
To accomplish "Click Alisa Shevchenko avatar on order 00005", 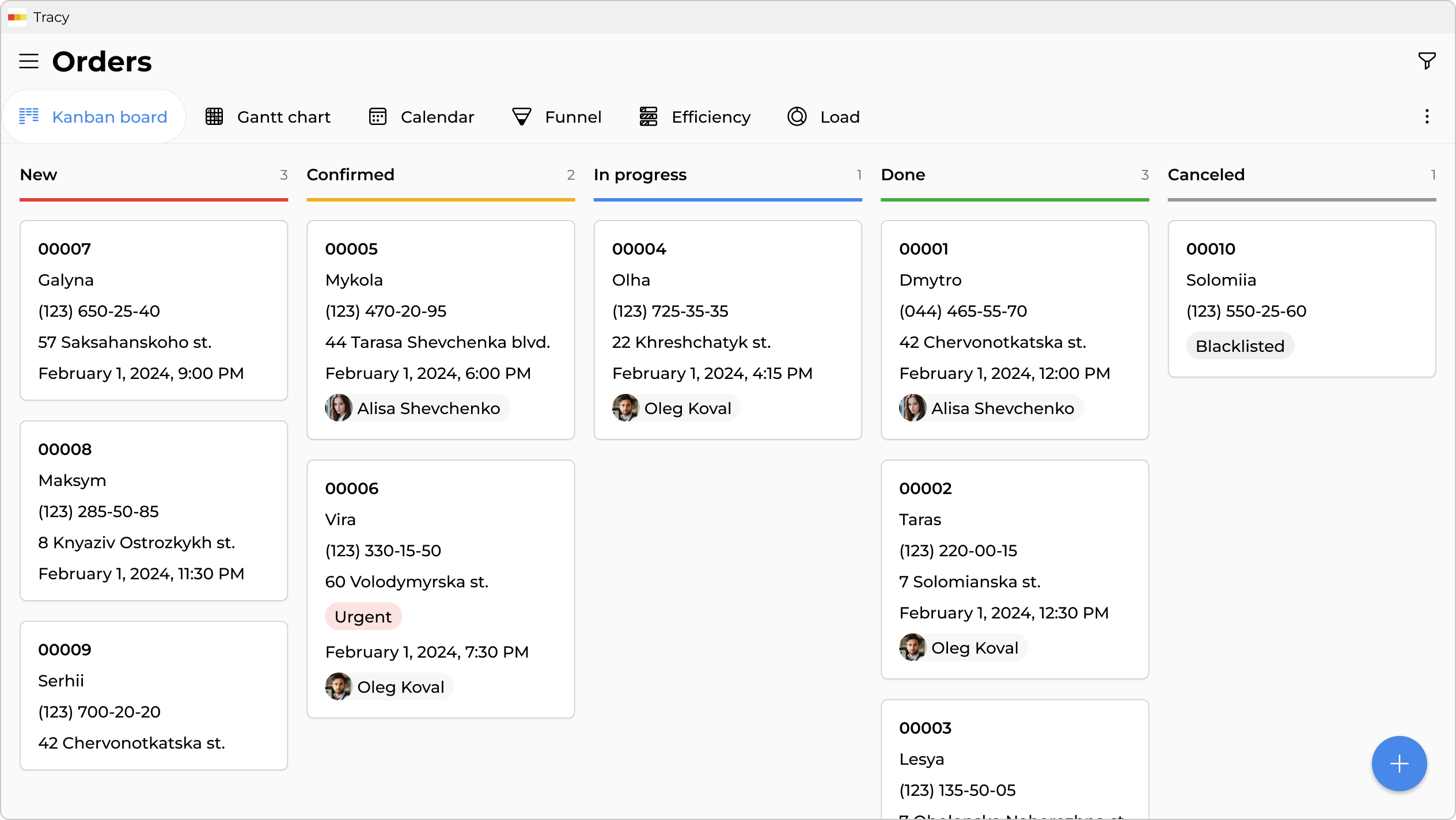I will (339, 408).
